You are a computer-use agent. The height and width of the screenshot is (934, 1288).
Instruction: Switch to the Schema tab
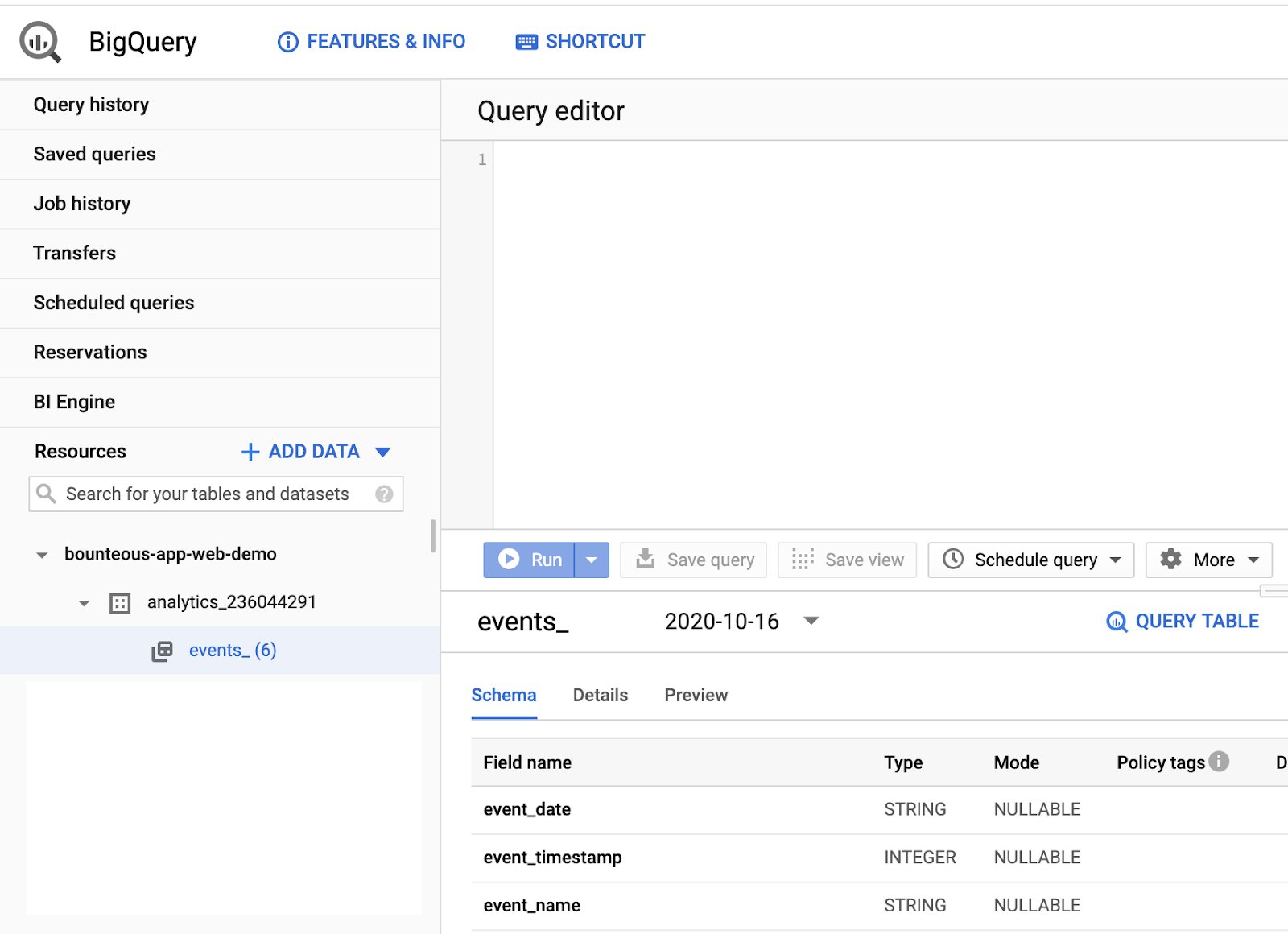tap(504, 695)
